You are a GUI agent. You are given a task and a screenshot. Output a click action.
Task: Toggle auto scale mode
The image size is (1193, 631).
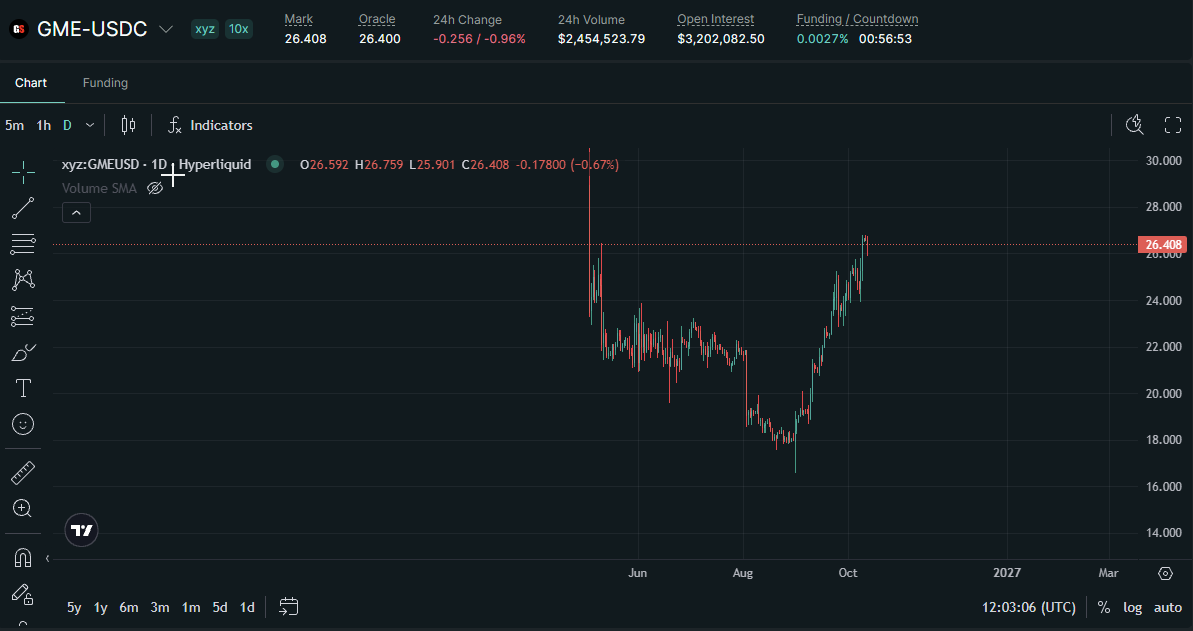(x=1168, y=607)
